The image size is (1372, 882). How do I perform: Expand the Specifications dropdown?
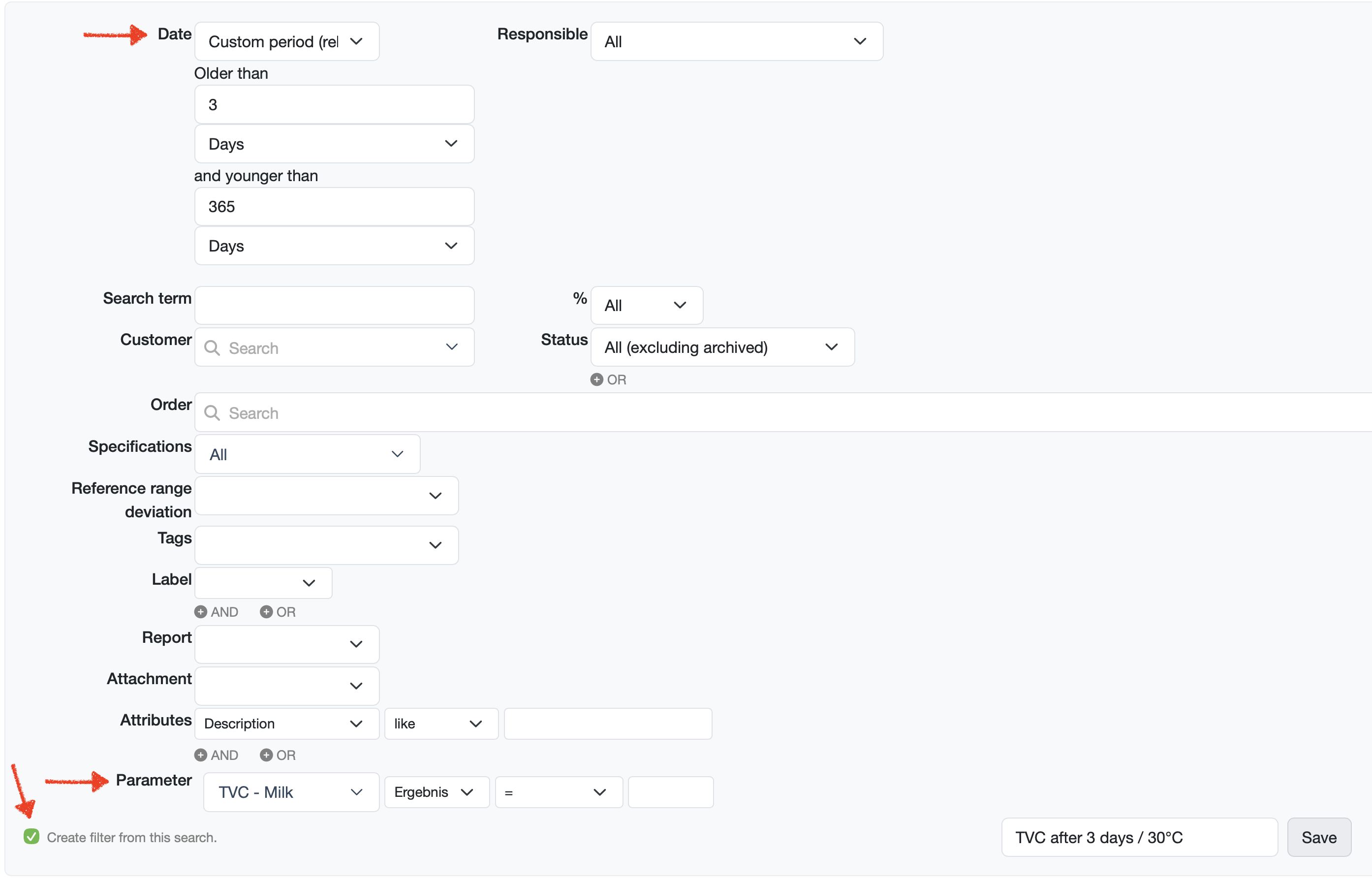pyautogui.click(x=307, y=454)
